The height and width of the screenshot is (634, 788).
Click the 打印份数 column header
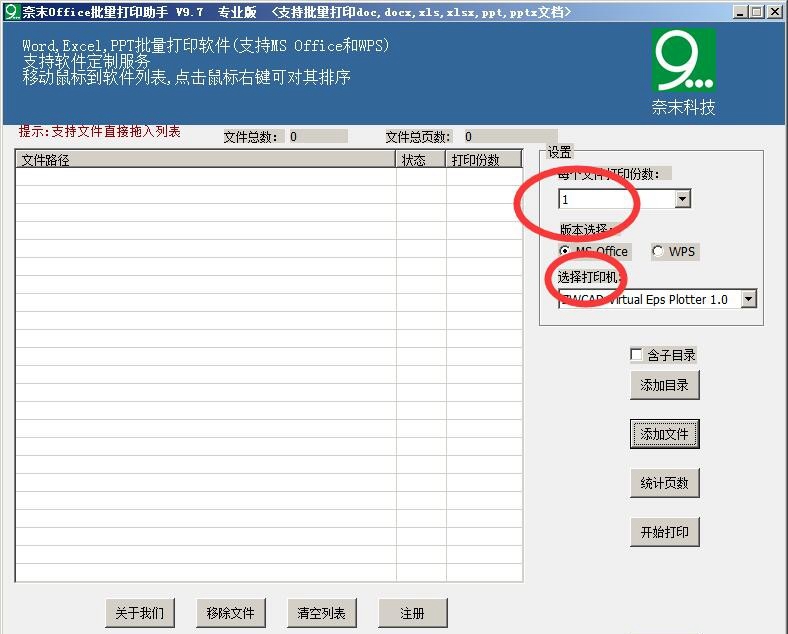coord(484,159)
